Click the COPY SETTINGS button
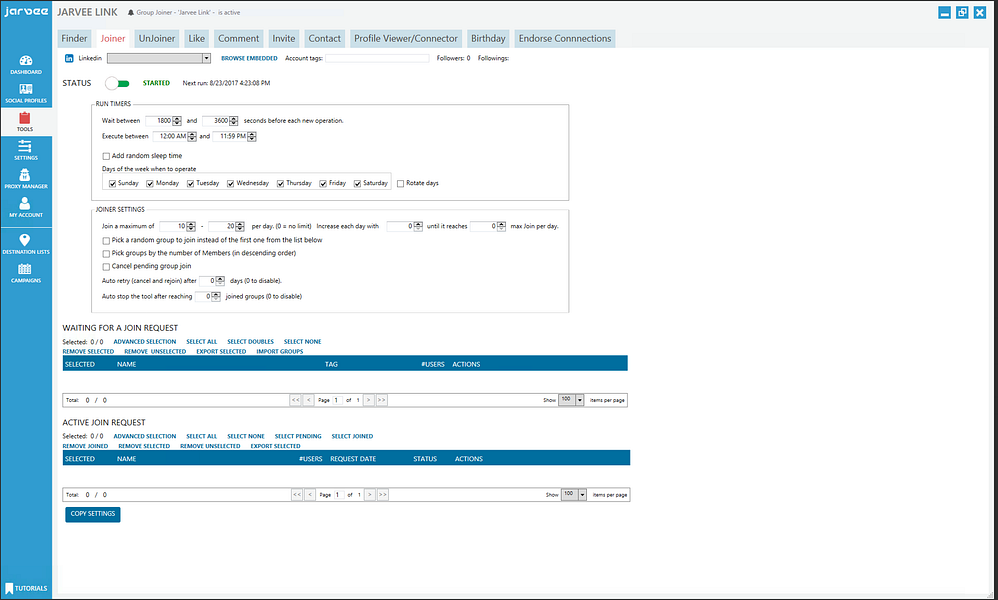Viewport: 998px width, 600px height. tap(93, 514)
